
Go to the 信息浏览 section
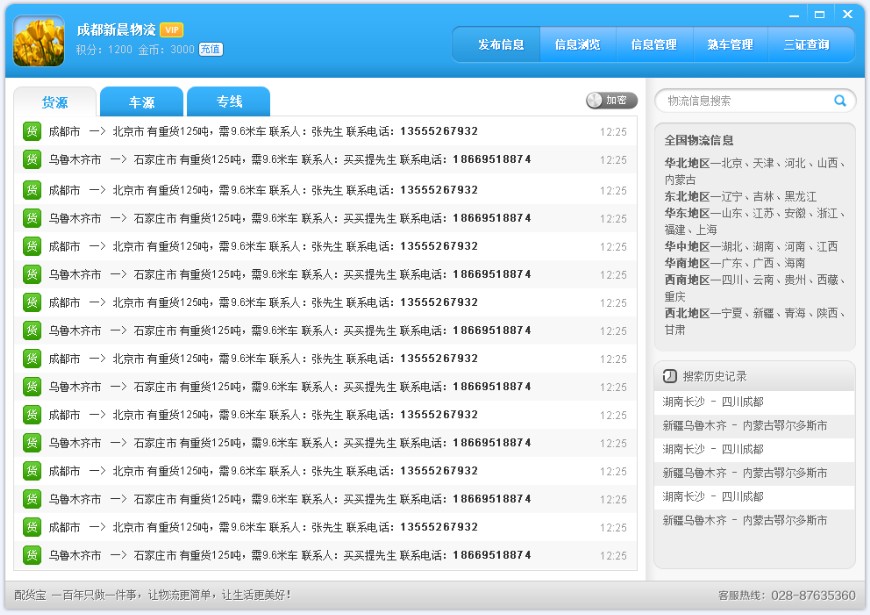(577, 45)
